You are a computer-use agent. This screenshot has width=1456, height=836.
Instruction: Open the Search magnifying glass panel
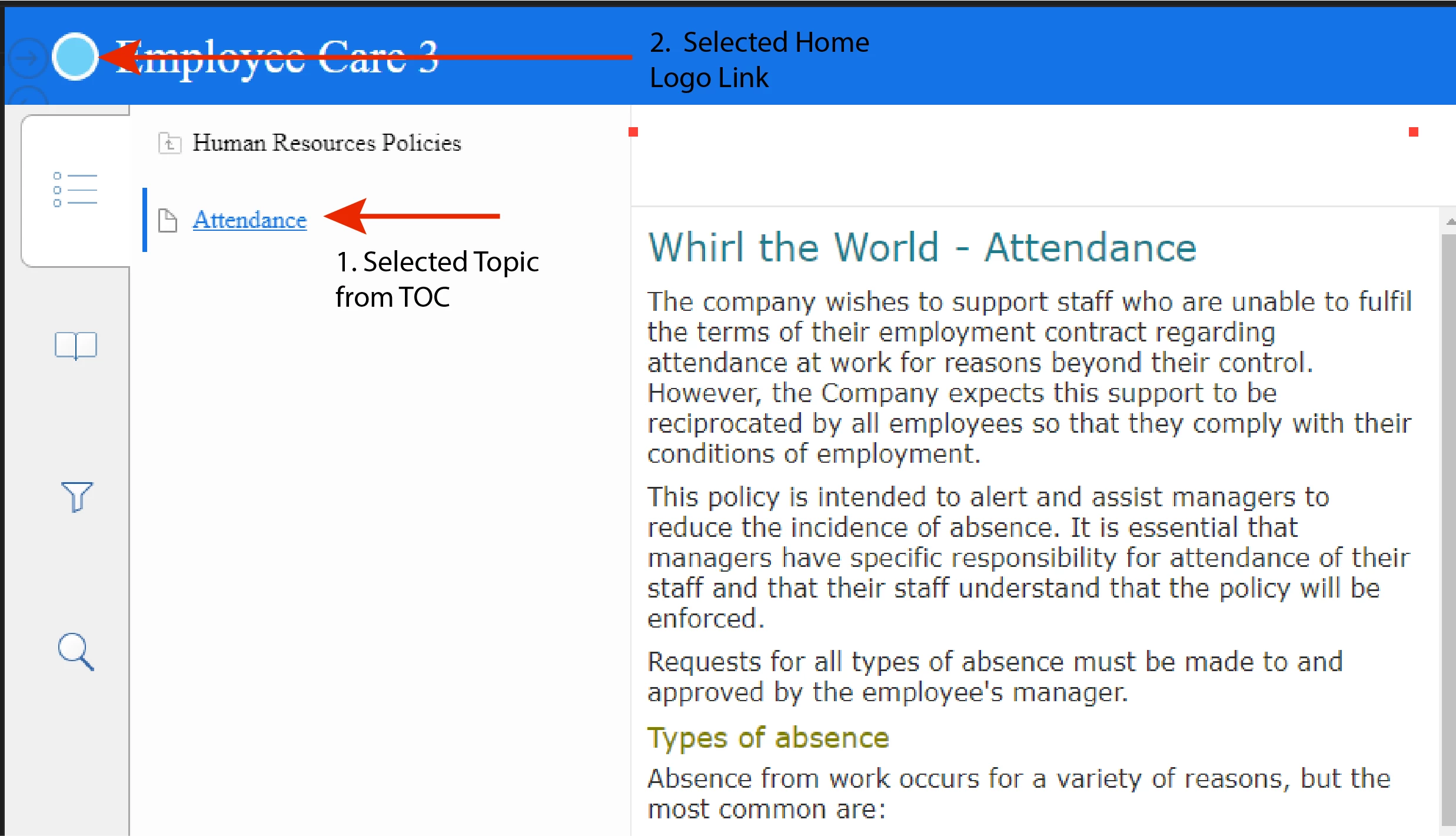76,652
